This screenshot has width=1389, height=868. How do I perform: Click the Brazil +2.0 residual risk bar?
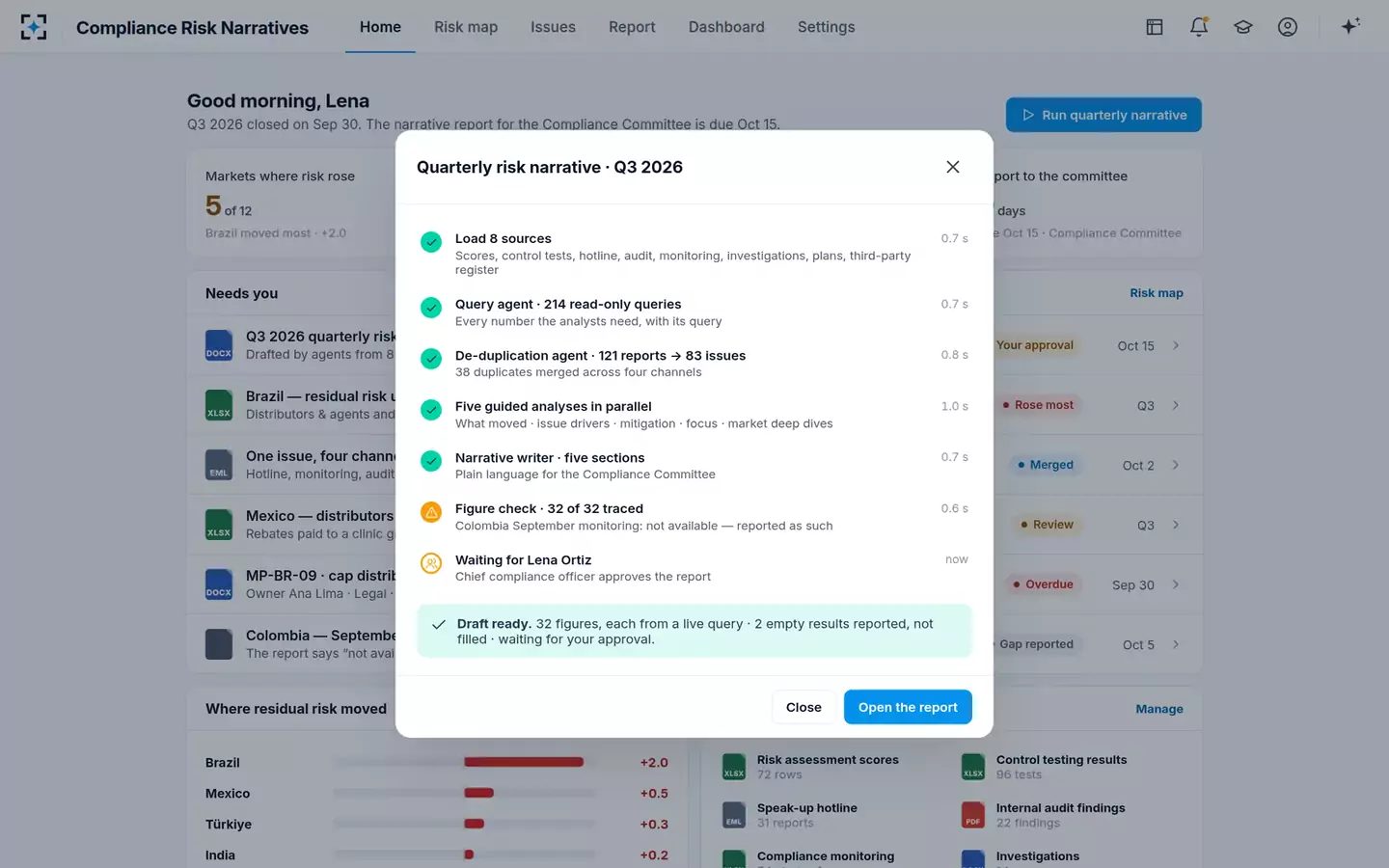point(524,762)
